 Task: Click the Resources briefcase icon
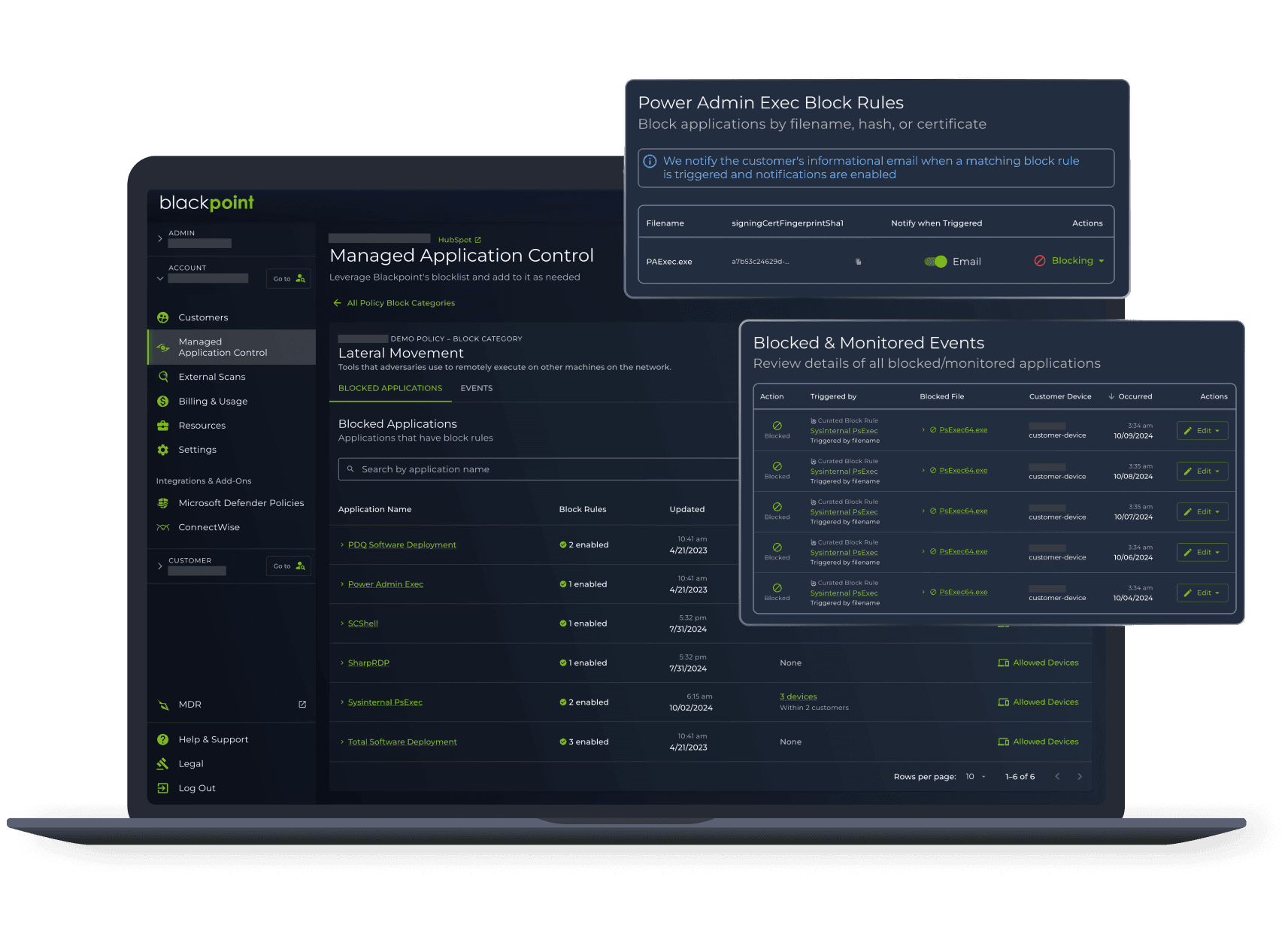click(x=163, y=425)
